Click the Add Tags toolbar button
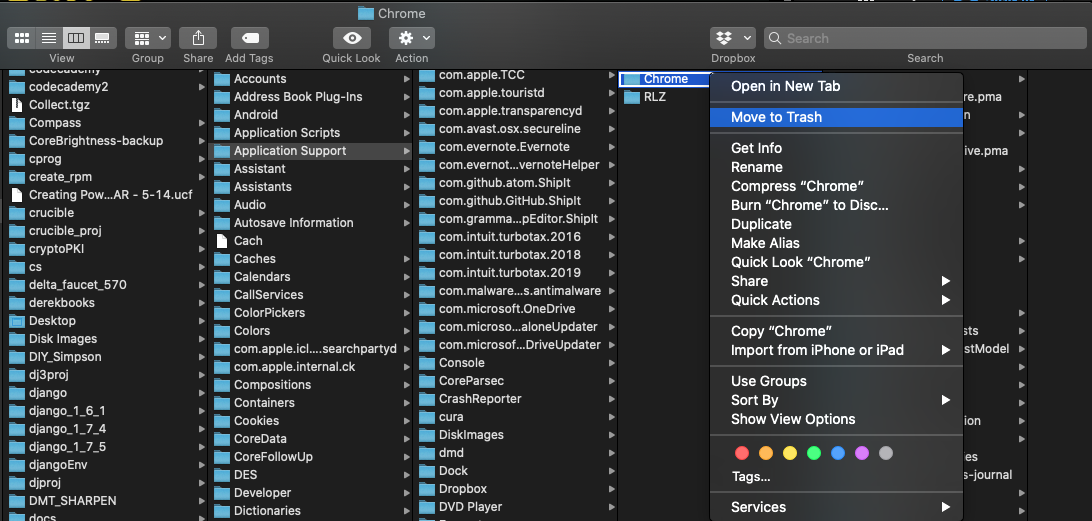Image resolution: width=1092 pixels, height=521 pixels. tap(249, 38)
